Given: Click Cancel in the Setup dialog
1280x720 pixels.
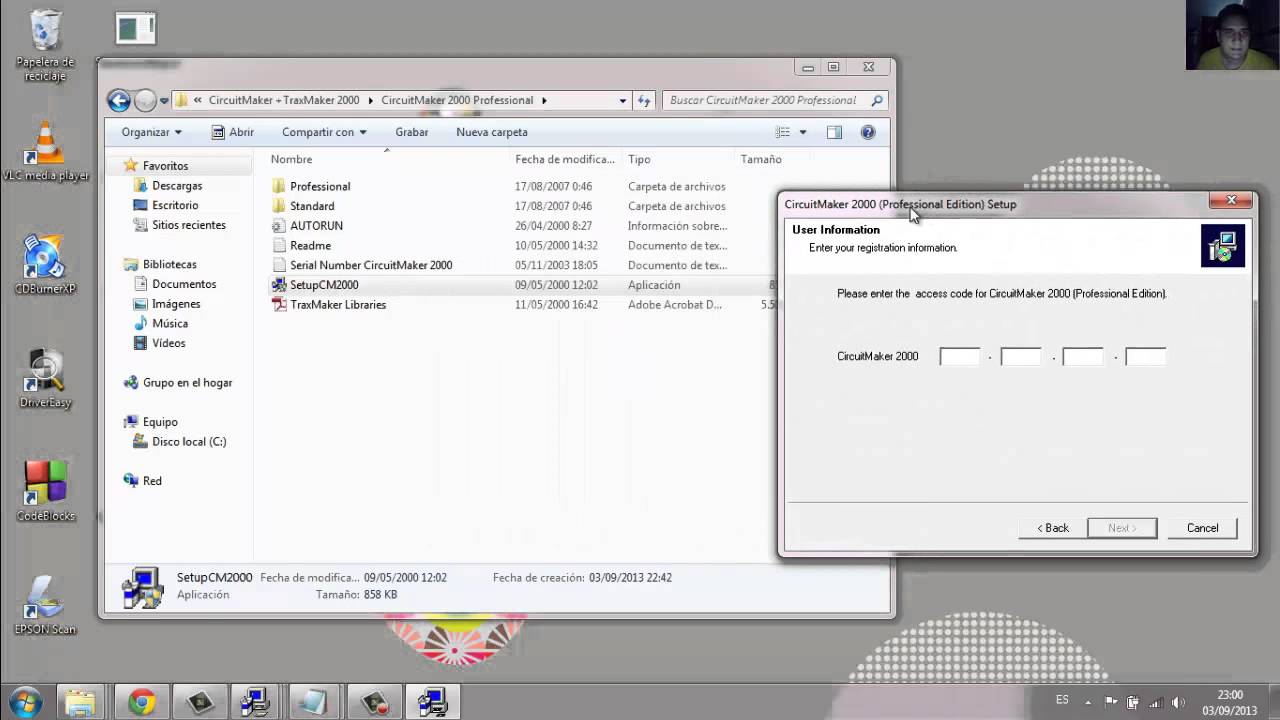Looking at the screenshot, I should [x=1202, y=528].
